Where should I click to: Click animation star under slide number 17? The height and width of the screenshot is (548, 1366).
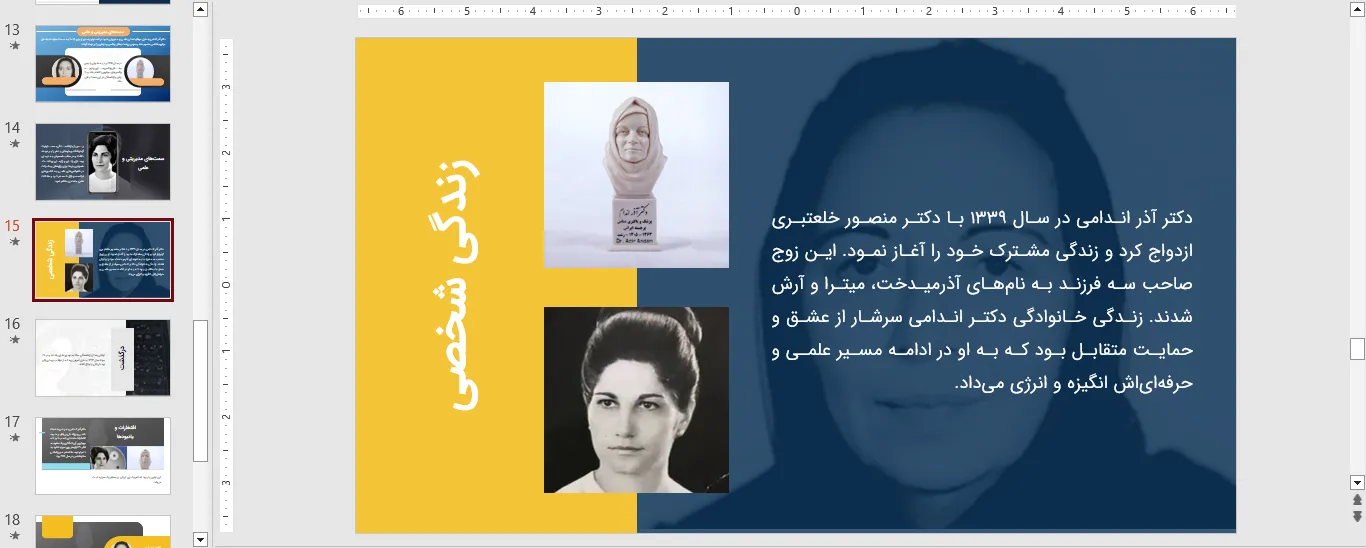14,438
